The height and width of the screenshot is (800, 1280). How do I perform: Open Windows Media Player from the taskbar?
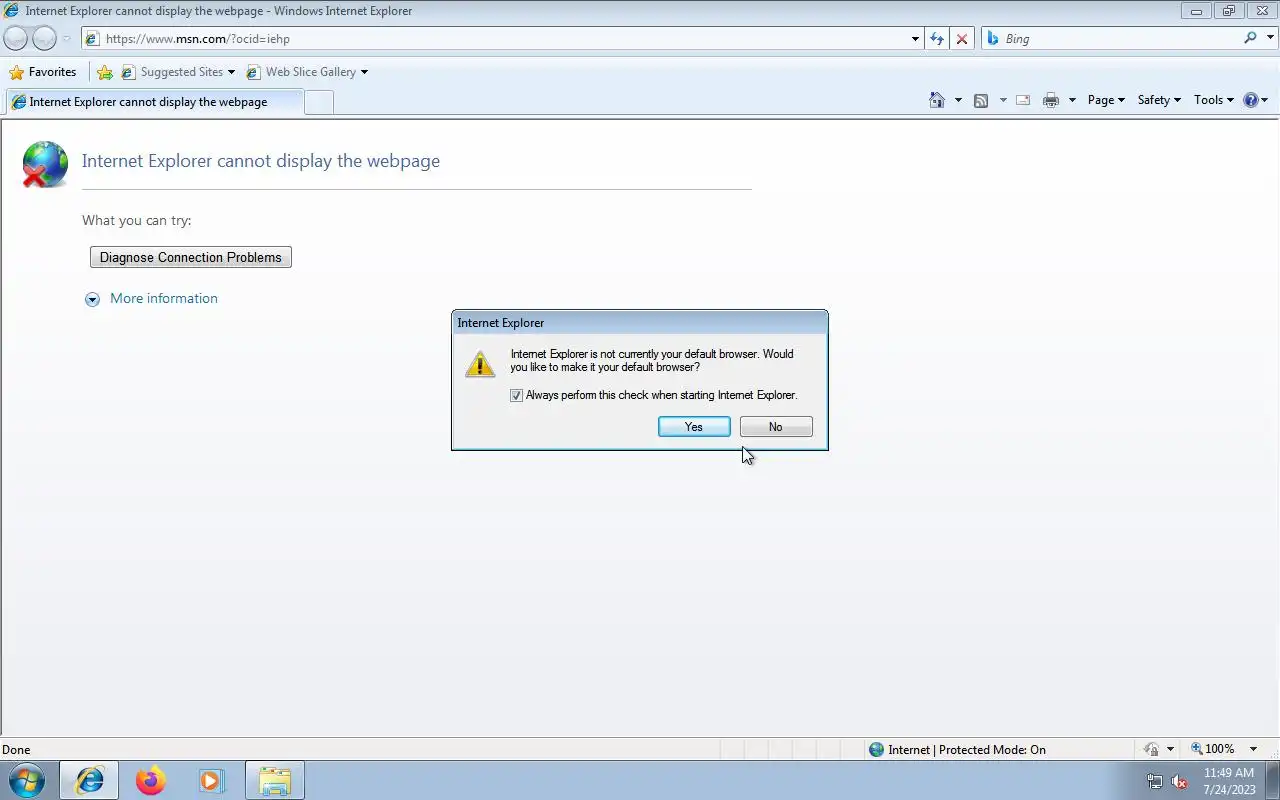click(211, 780)
